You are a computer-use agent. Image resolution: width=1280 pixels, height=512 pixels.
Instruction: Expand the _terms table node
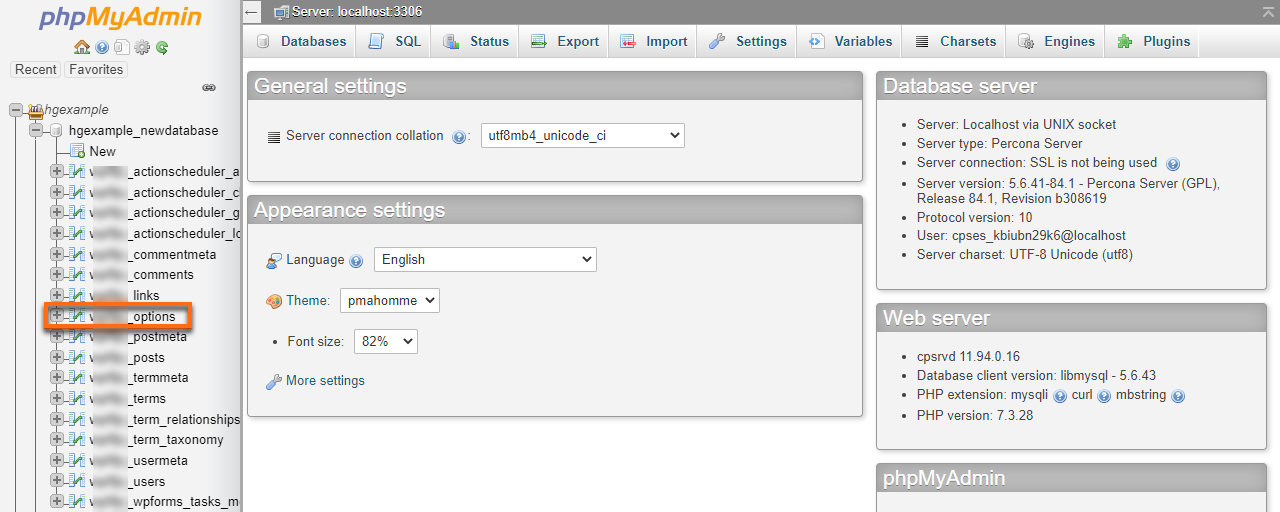tap(57, 398)
